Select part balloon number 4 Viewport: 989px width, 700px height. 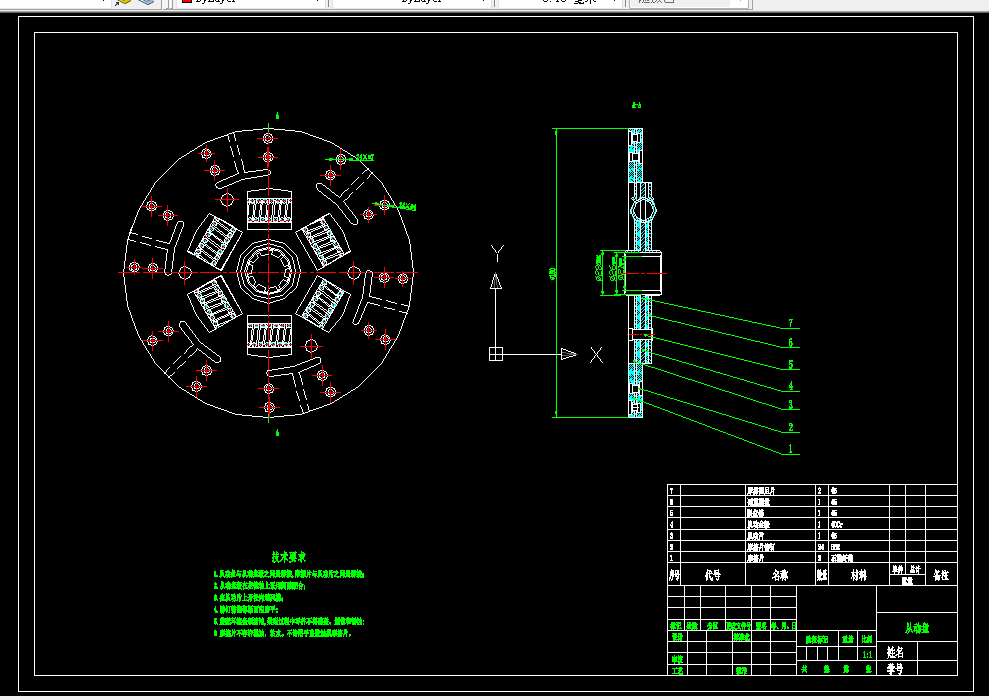tap(791, 385)
